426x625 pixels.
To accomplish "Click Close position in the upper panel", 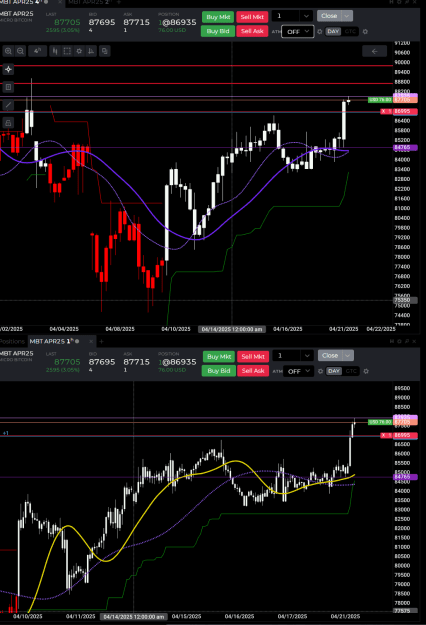I will [x=329, y=16].
